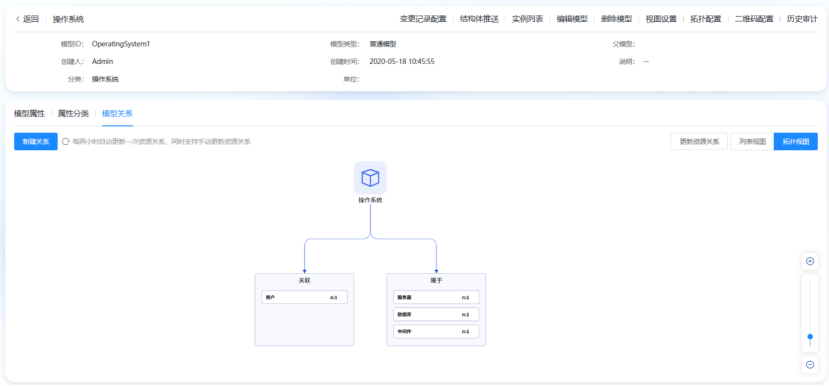Select the 关联 relation group title

[x=304, y=280]
